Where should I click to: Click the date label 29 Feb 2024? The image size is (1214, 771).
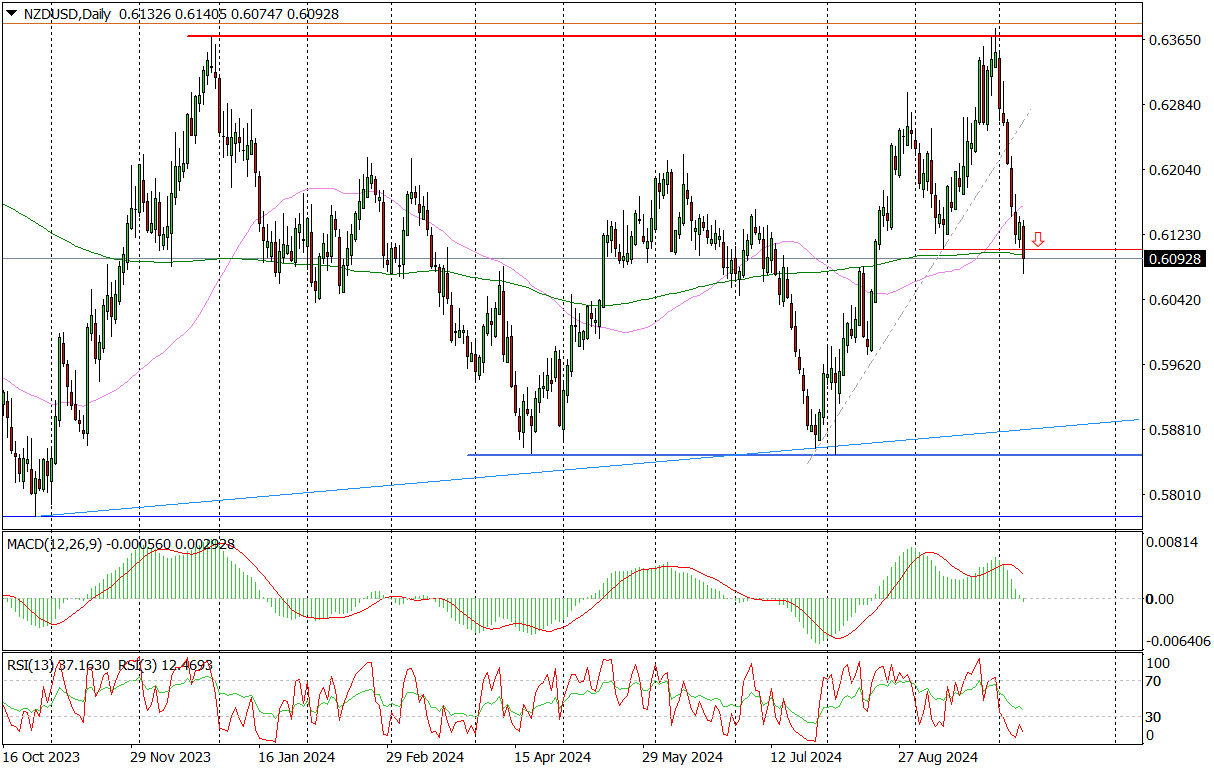425,758
